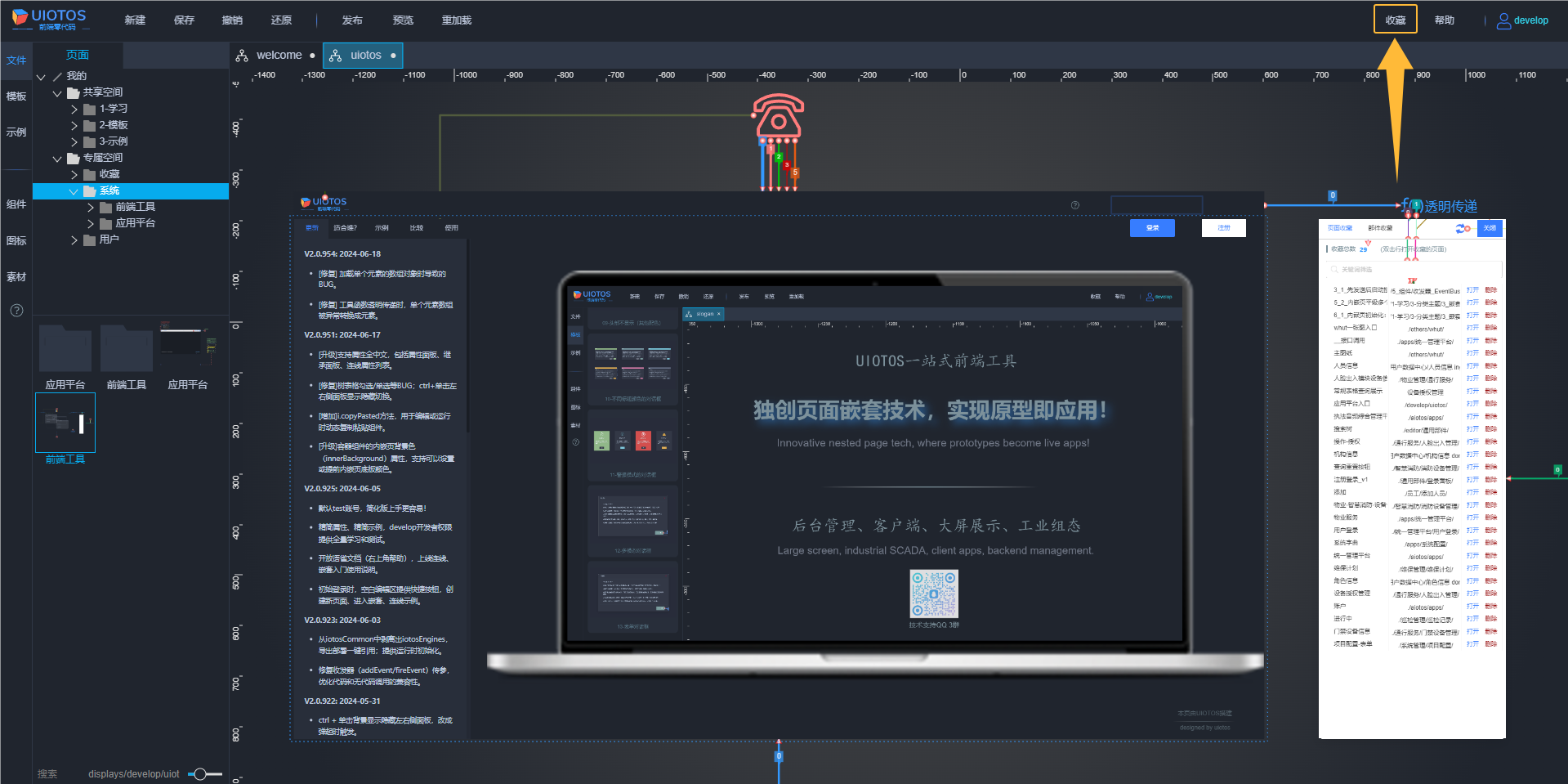Image resolution: width=1568 pixels, height=784 pixels.
Task: Expand the 前端工具 tree folder
Action: pyautogui.click(x=91, y=207)
